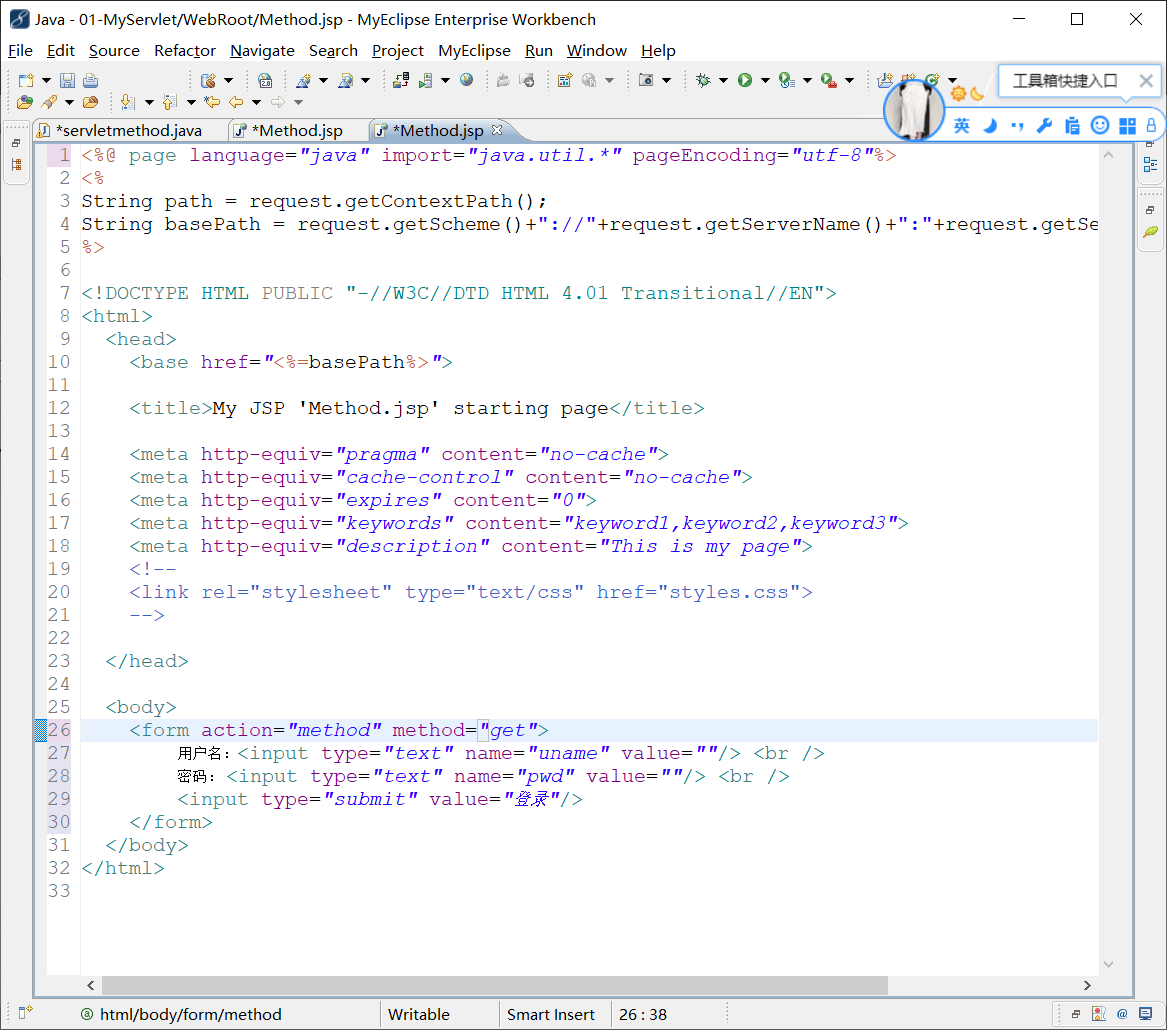Click the html/body/form/method status breadcrumb

tap(191, 1014)
